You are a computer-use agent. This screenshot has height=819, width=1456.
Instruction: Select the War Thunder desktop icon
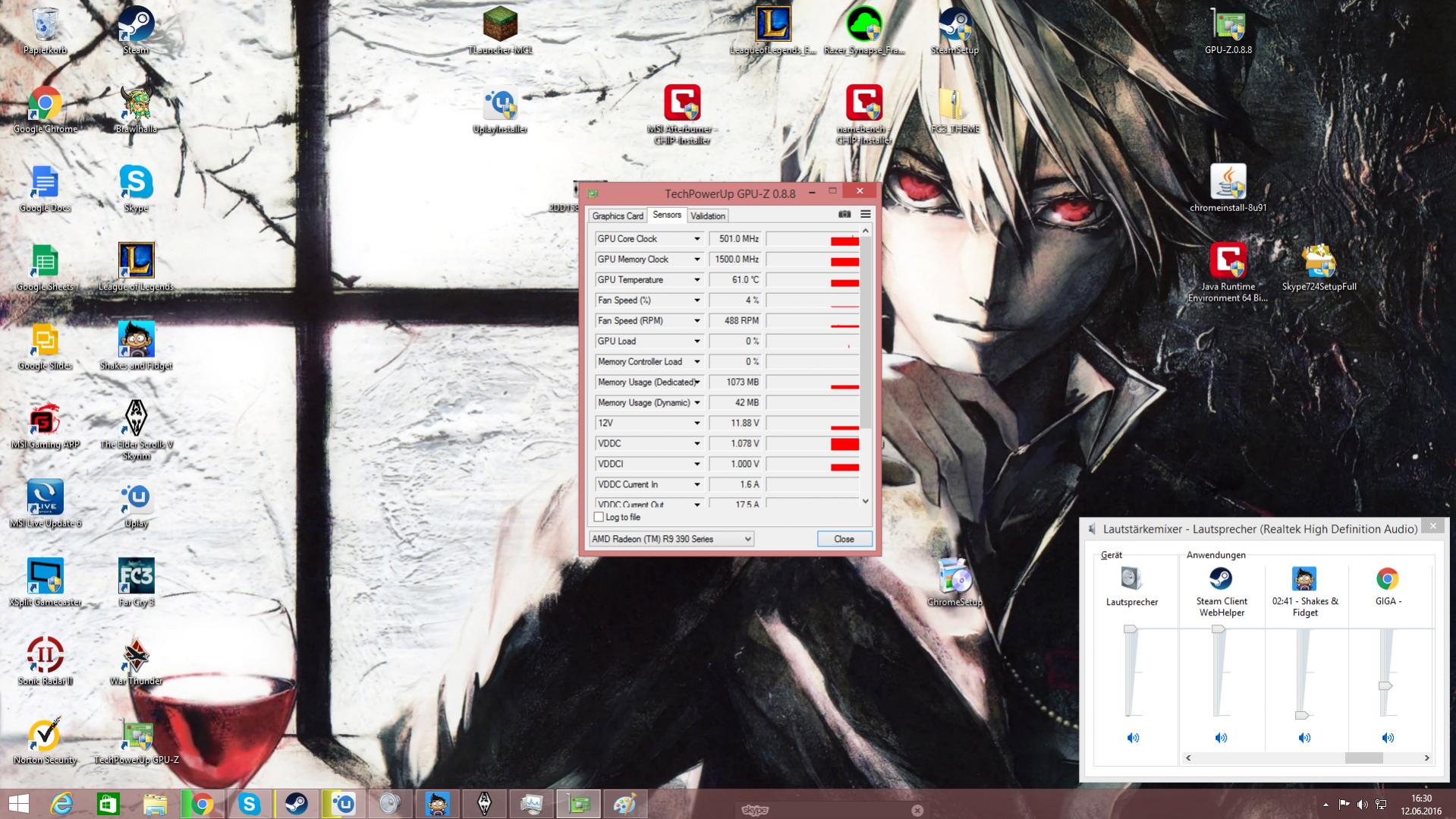[137, 662]
